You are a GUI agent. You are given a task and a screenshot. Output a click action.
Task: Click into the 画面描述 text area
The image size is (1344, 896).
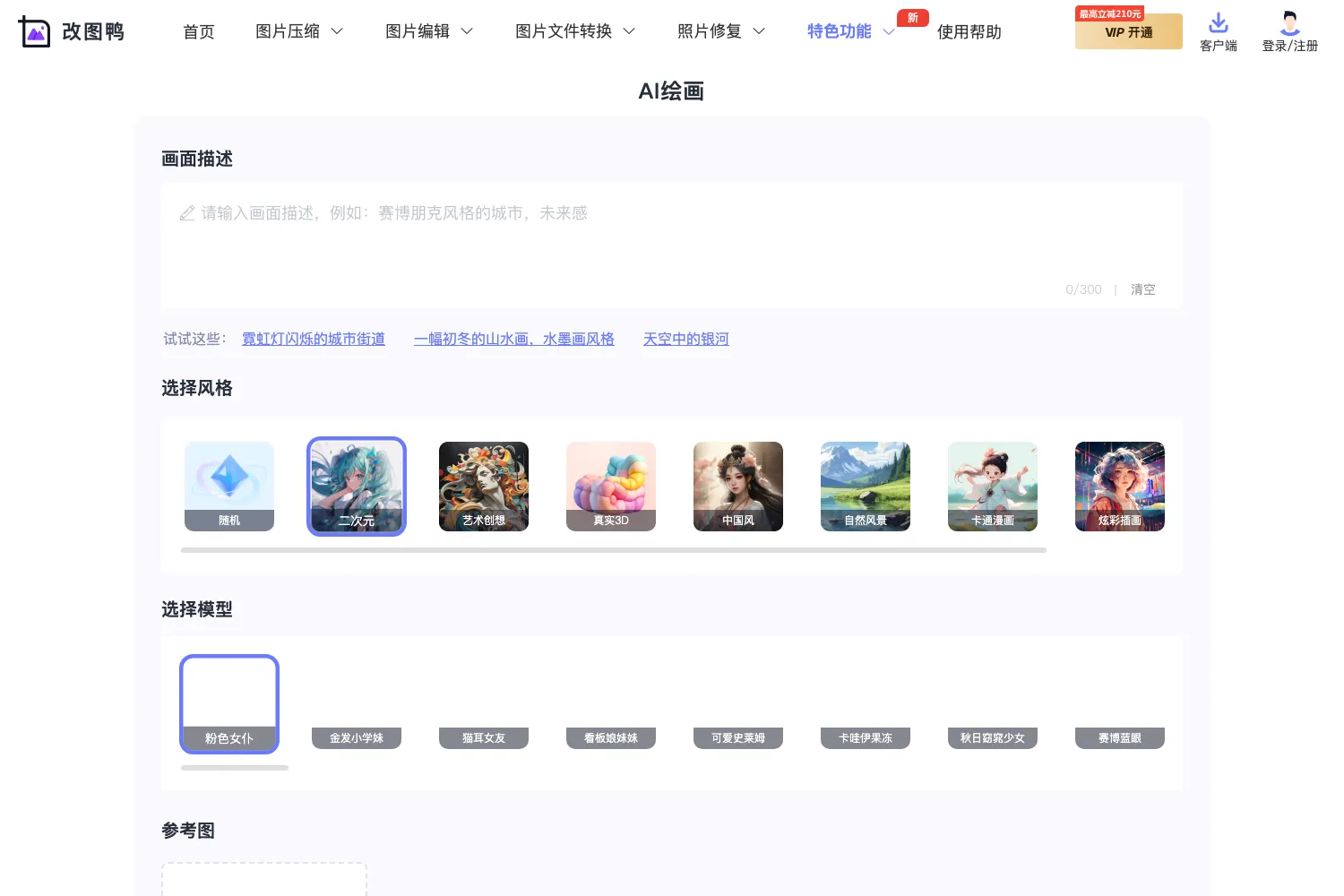[672, 246]
